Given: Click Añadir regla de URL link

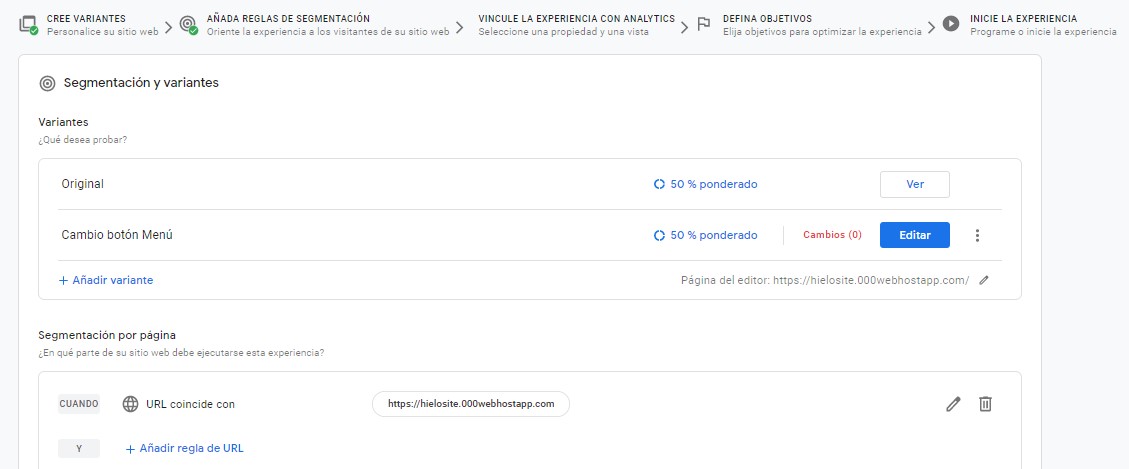Looking at the screenshot, I should click(x=184, y=448).
